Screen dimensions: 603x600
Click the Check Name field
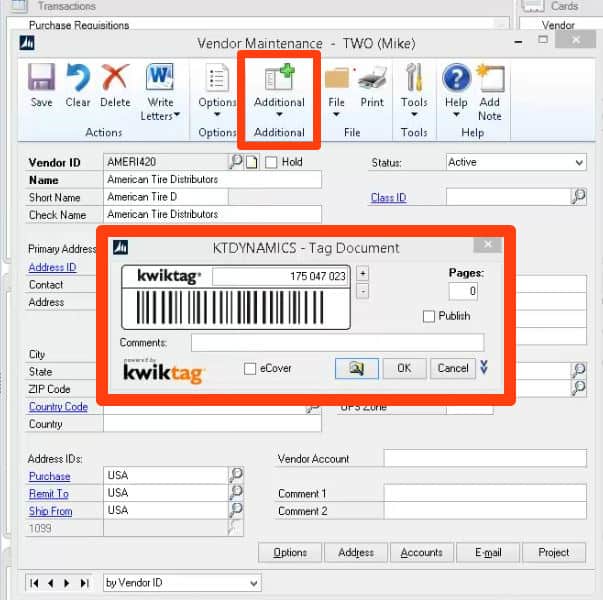click(212, 214)
